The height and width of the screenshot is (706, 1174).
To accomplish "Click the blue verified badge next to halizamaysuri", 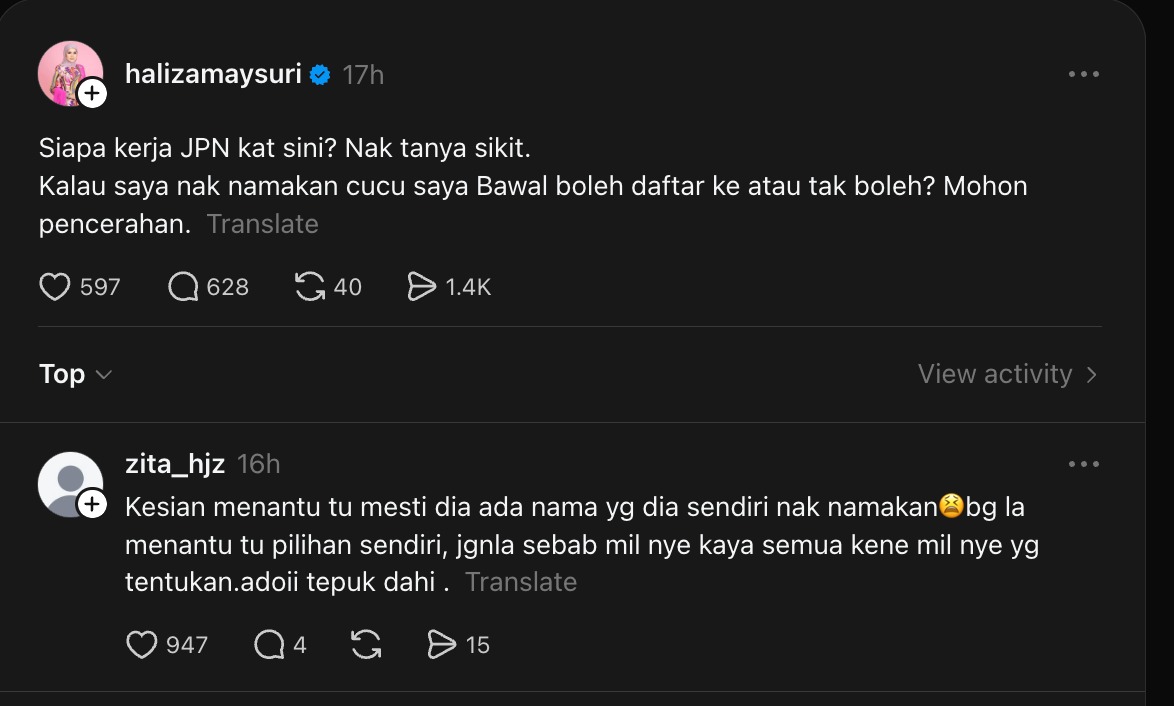I will point(318,73).
